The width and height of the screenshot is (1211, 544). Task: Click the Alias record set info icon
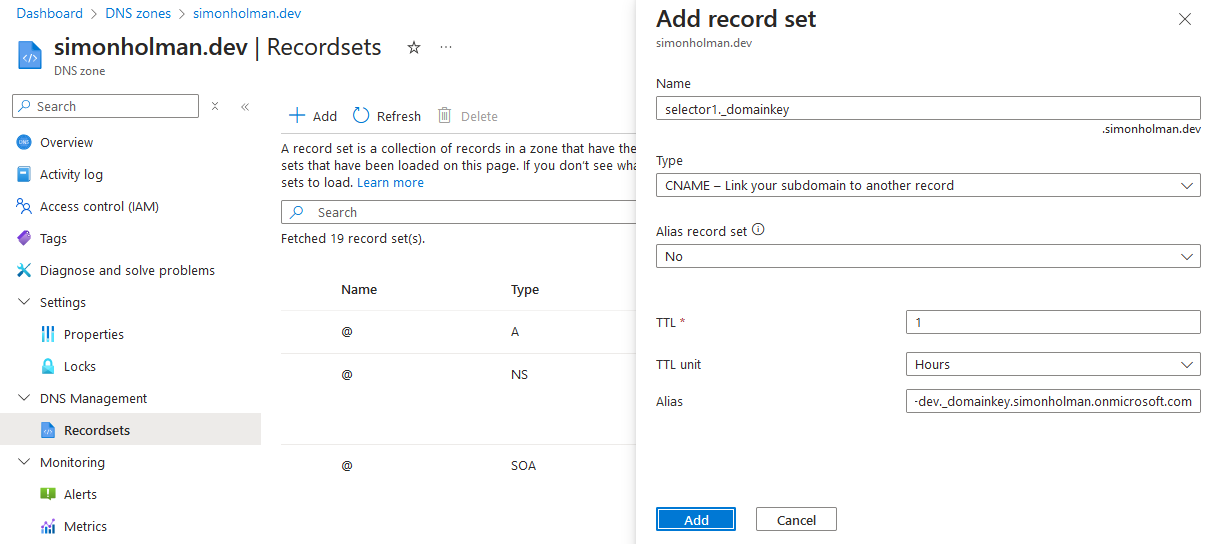(x=758, y=230)
